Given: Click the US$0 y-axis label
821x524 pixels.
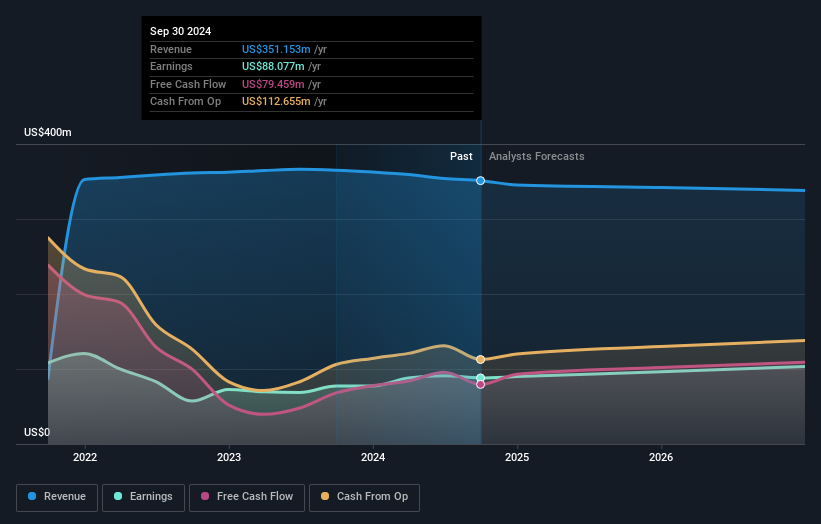Looking at the screenshot, I should [x=37, y=432].
